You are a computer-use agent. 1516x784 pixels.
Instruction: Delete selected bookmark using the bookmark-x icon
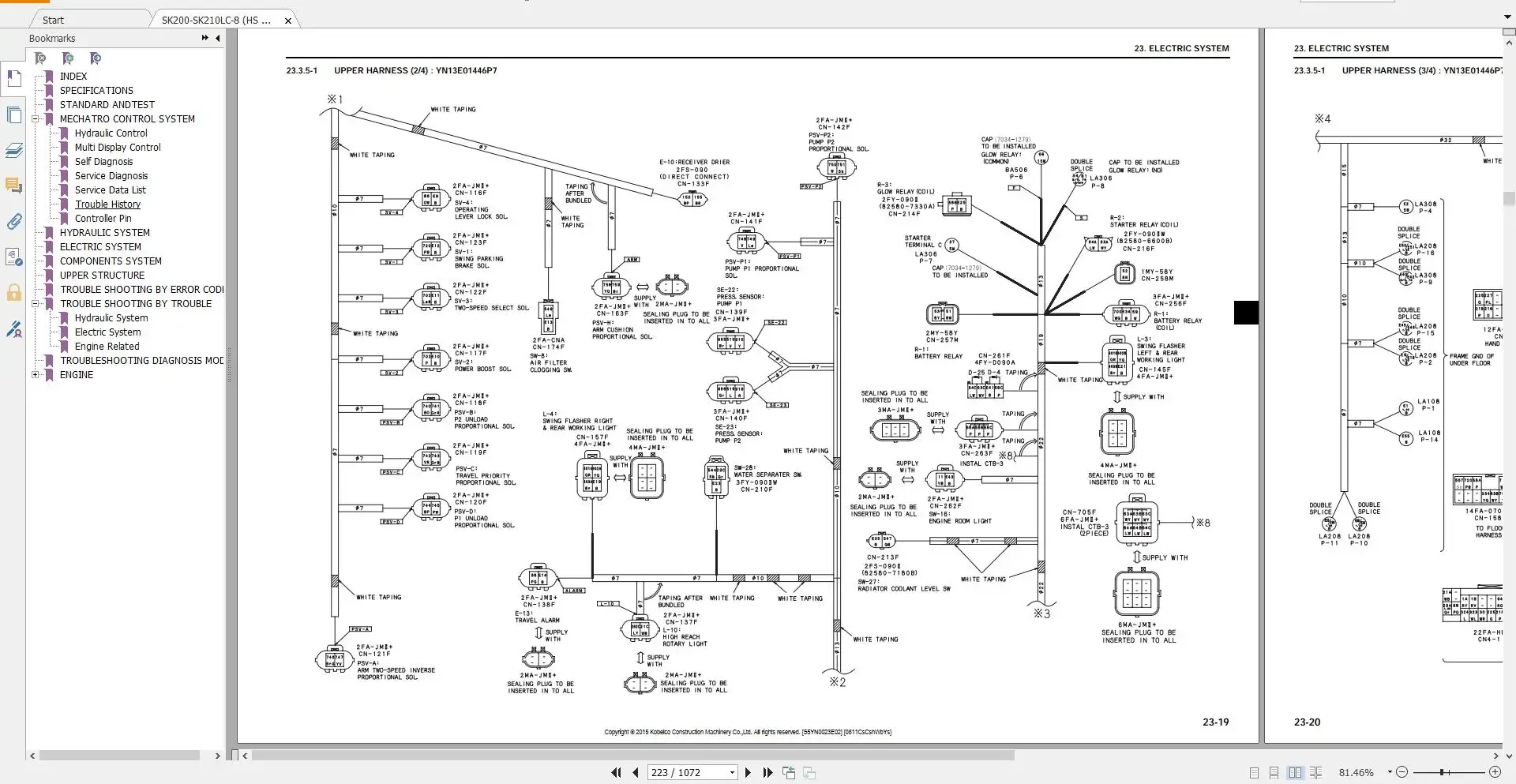(41, 58)
